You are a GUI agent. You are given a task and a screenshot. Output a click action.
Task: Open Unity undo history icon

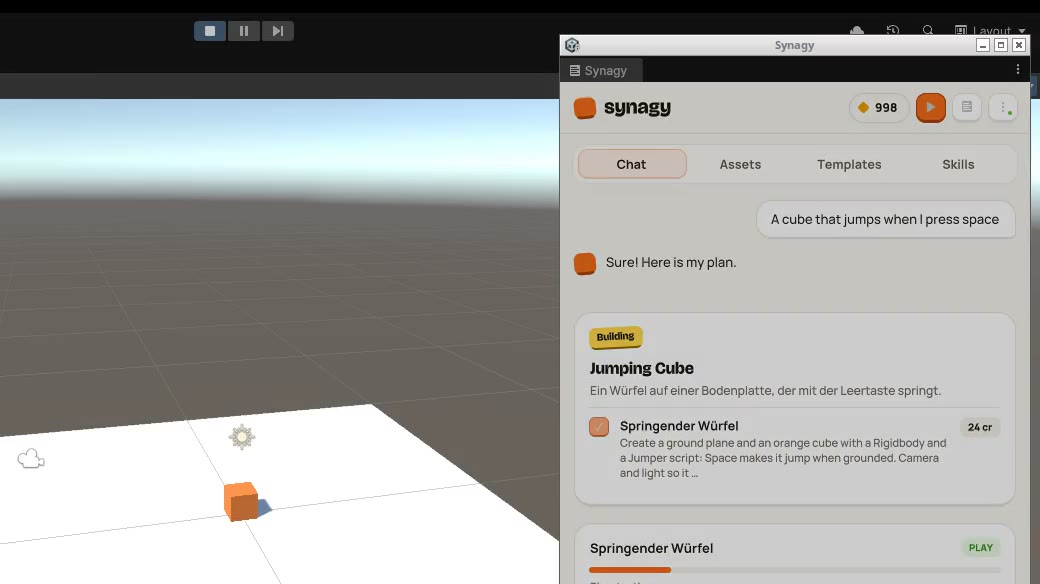tap(893, 31)
